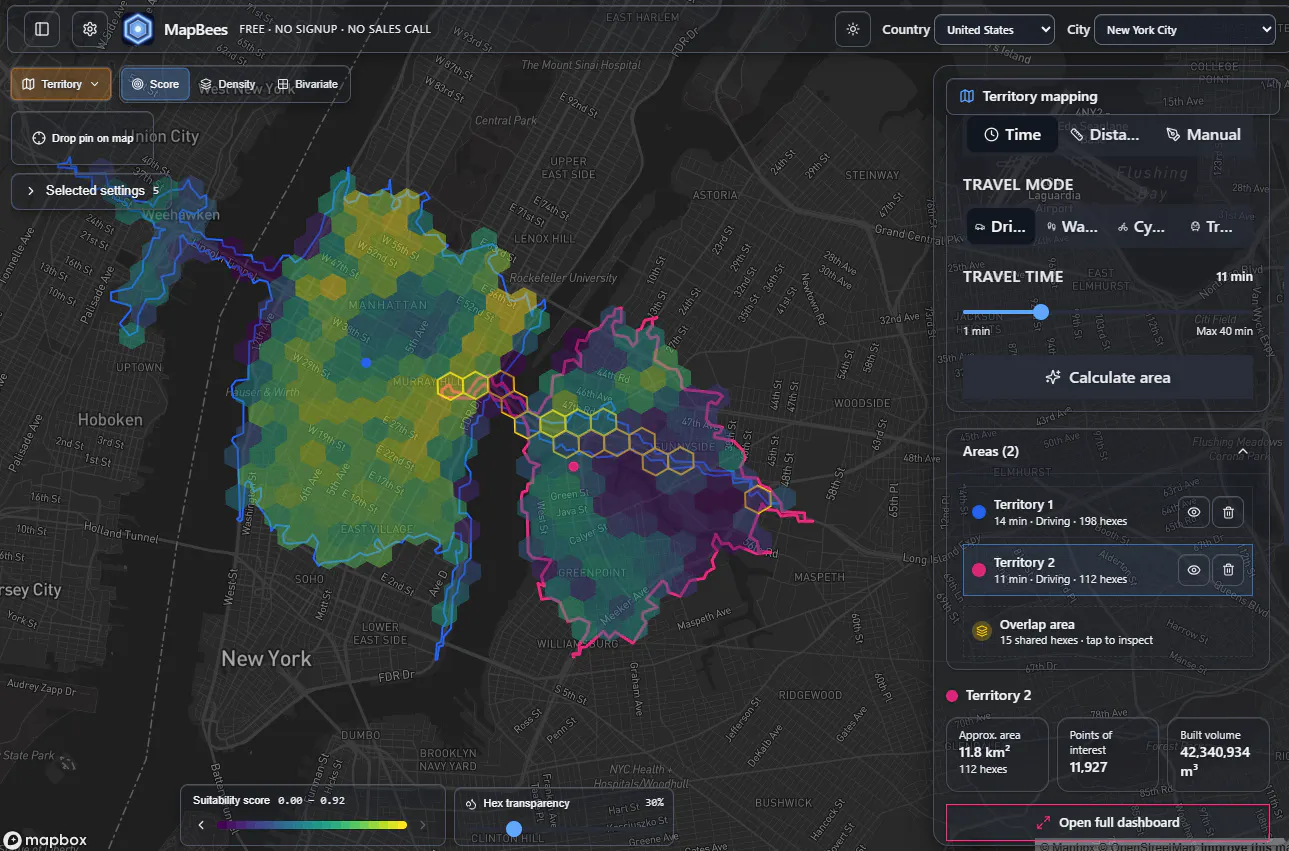1289x851 pixels.
Task: Click the map icon in Territory mapping header
Action: 967,97
